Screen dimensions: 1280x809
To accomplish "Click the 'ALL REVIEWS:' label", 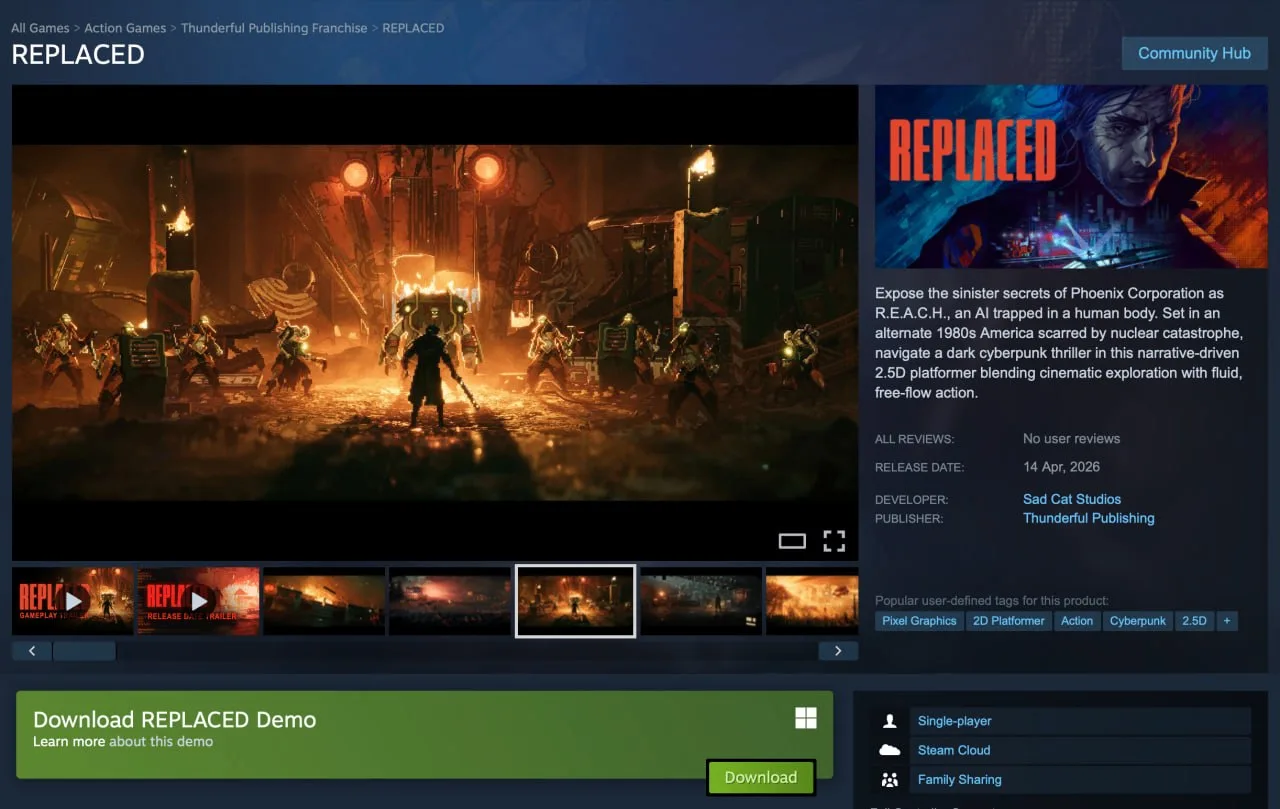I will point(915,439).
